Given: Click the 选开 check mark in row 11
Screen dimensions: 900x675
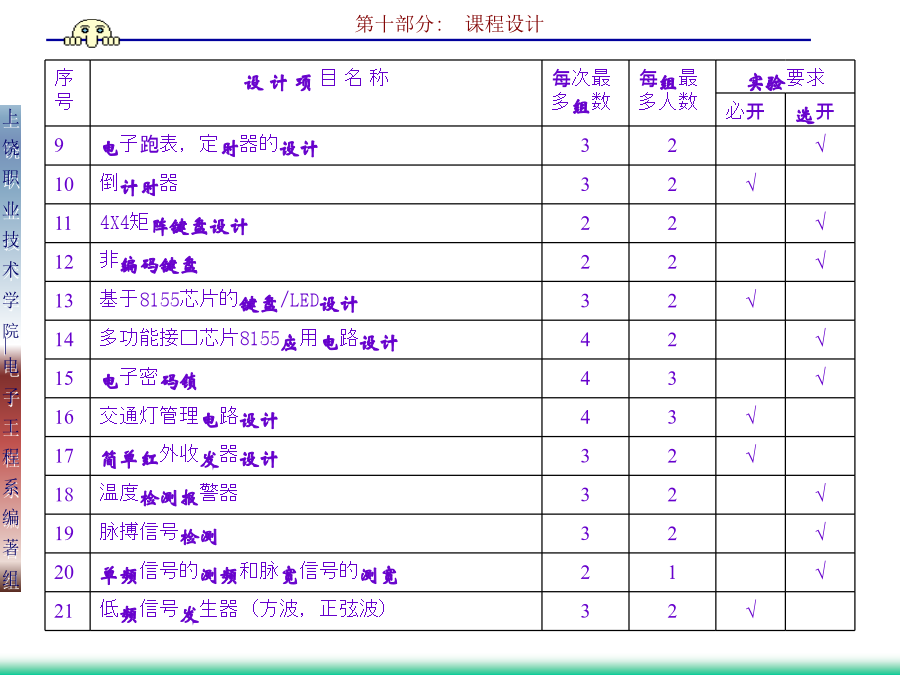Looking at the screenshot, I should pyautogui.click(x=821, y=221).
